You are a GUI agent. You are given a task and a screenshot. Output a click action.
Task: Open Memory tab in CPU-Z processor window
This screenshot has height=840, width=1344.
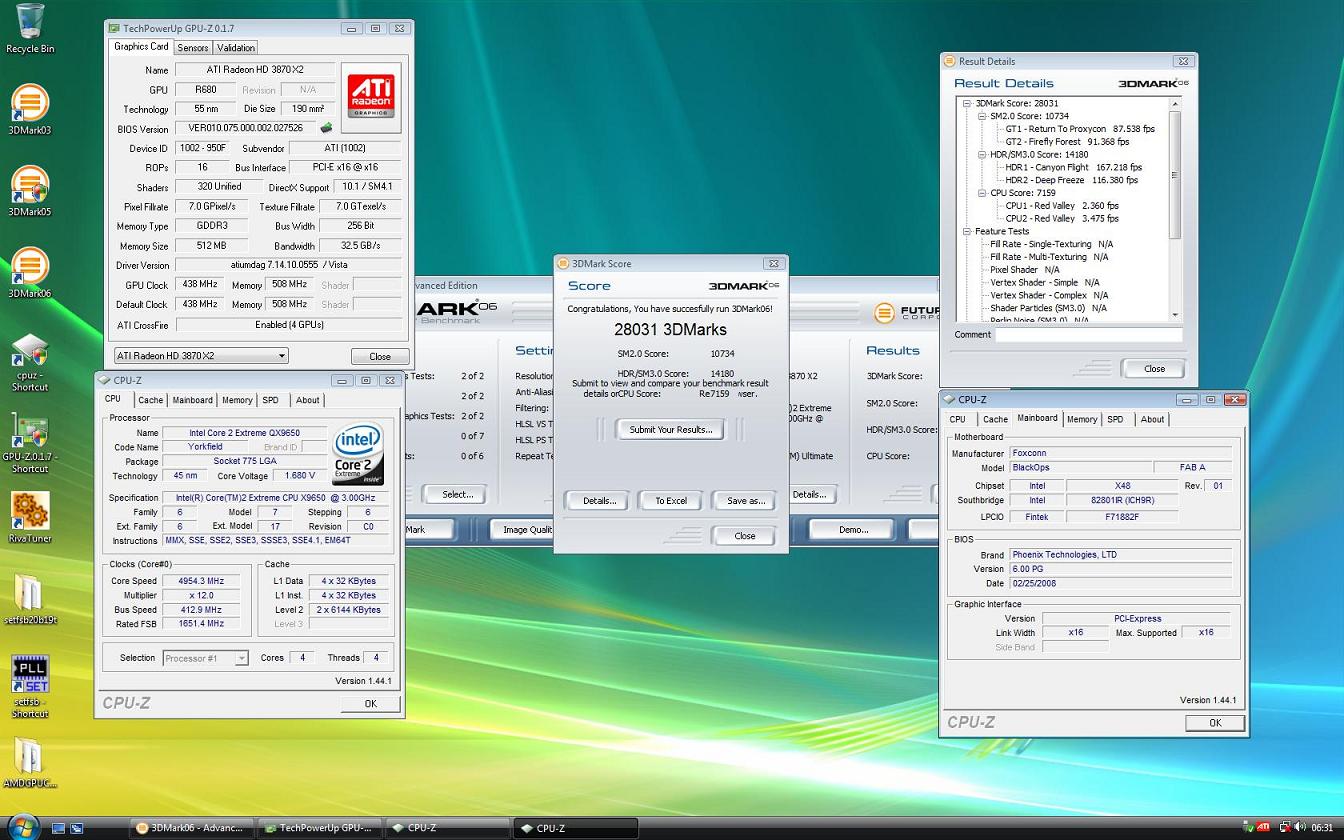click(x=237, y=400)
